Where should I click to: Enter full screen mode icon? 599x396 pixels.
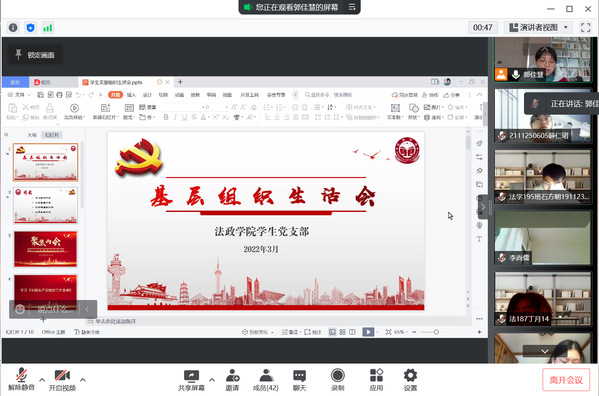585,27
